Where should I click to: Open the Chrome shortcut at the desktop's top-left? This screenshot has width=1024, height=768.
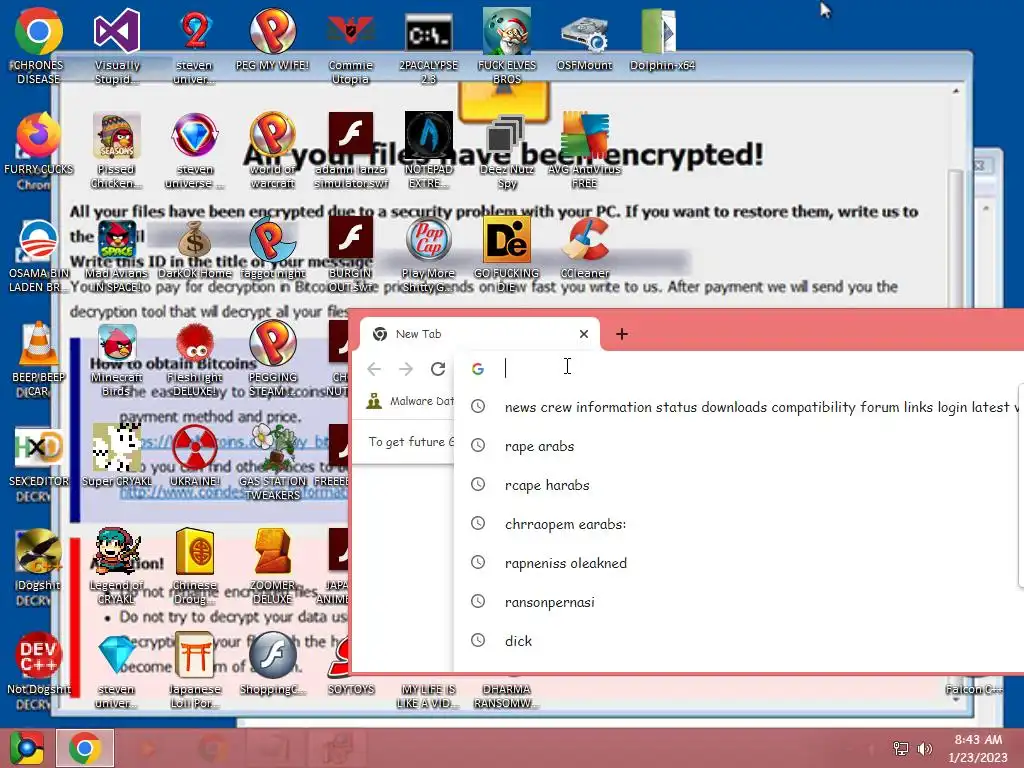coord(39,31)
